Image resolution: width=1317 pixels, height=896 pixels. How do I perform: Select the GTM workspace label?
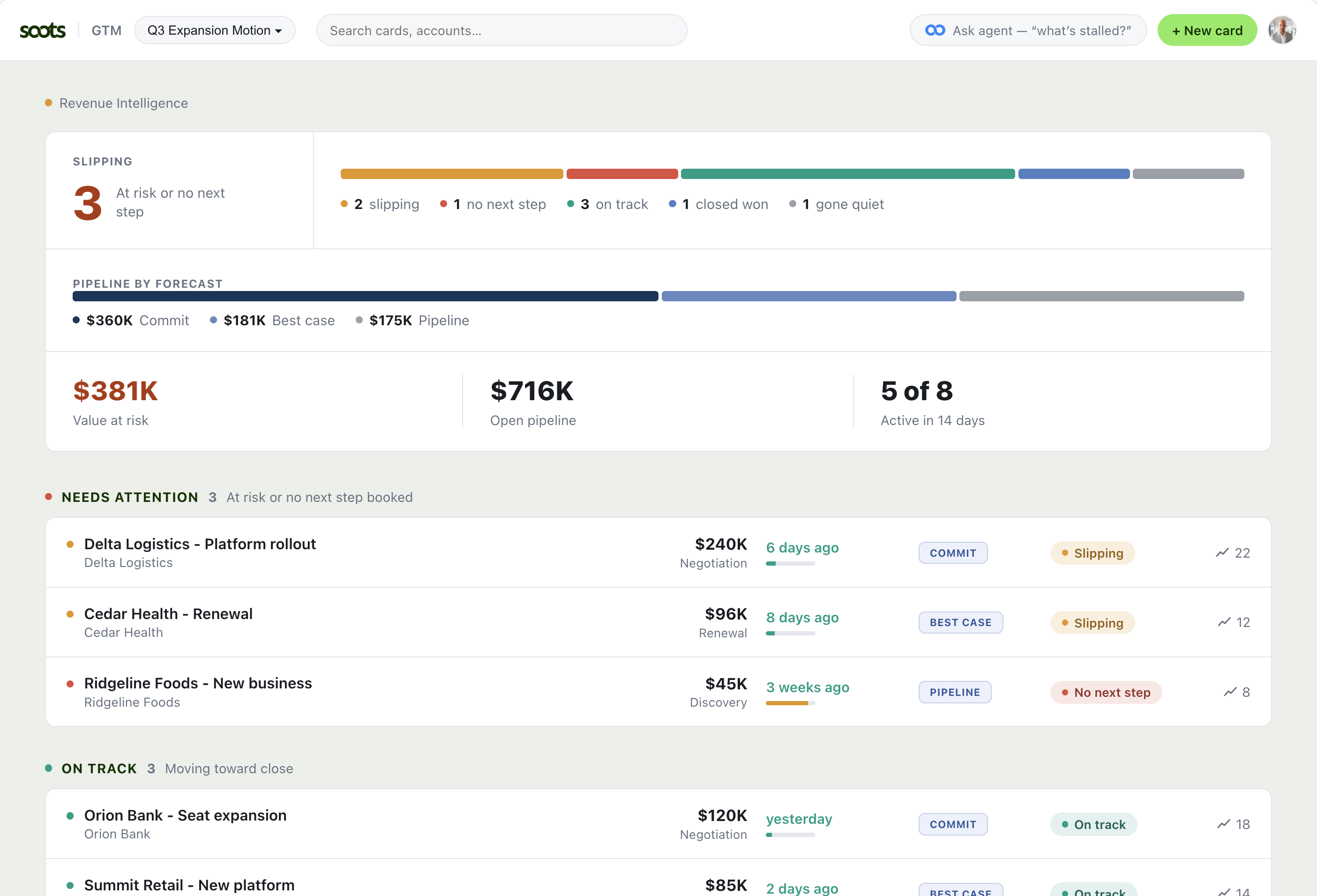coord(106,30)
